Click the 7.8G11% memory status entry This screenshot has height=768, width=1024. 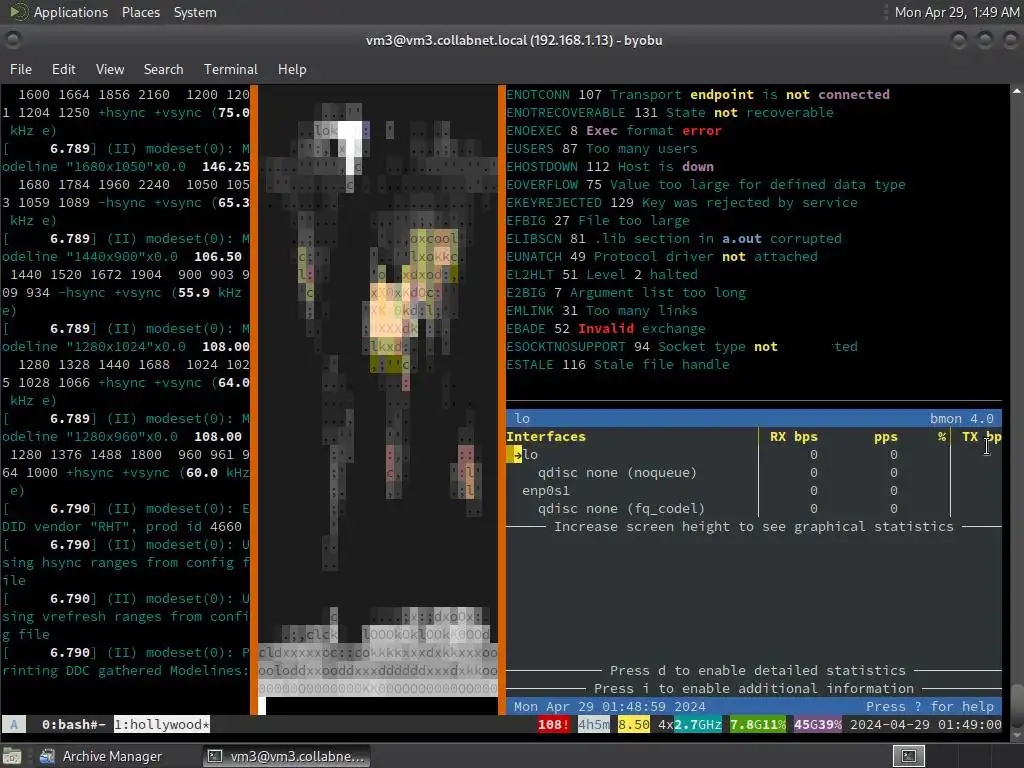[x=758, y=724]
